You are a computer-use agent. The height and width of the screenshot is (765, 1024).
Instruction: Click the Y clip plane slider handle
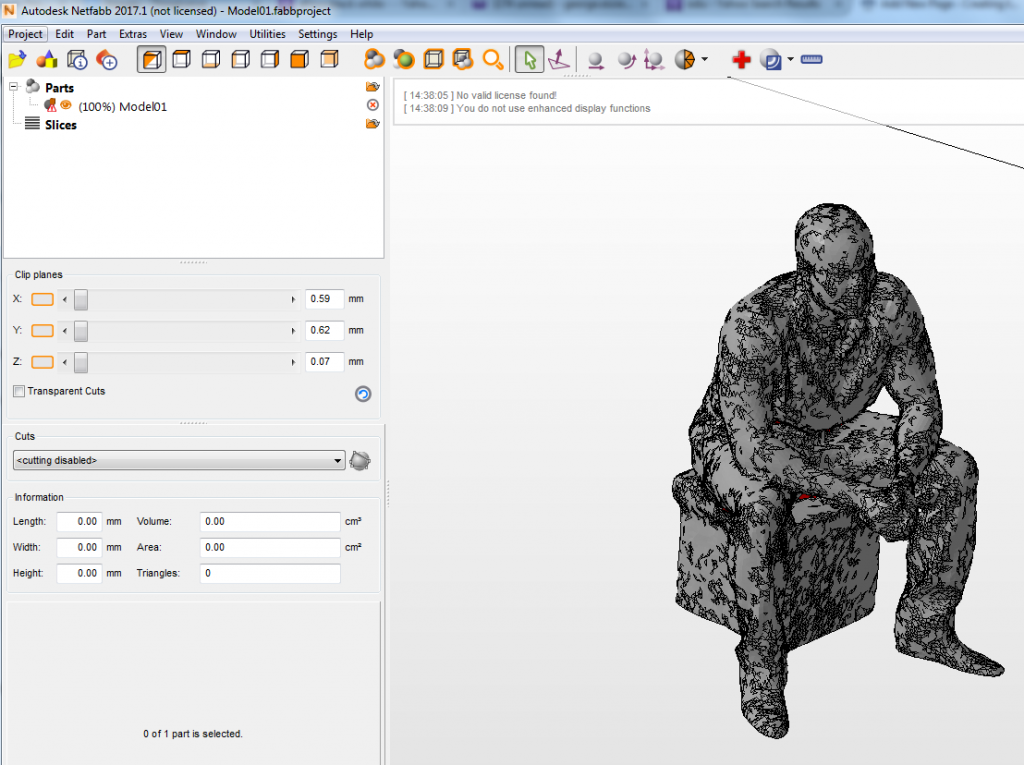pyautogui.click(x=81, y=330)
